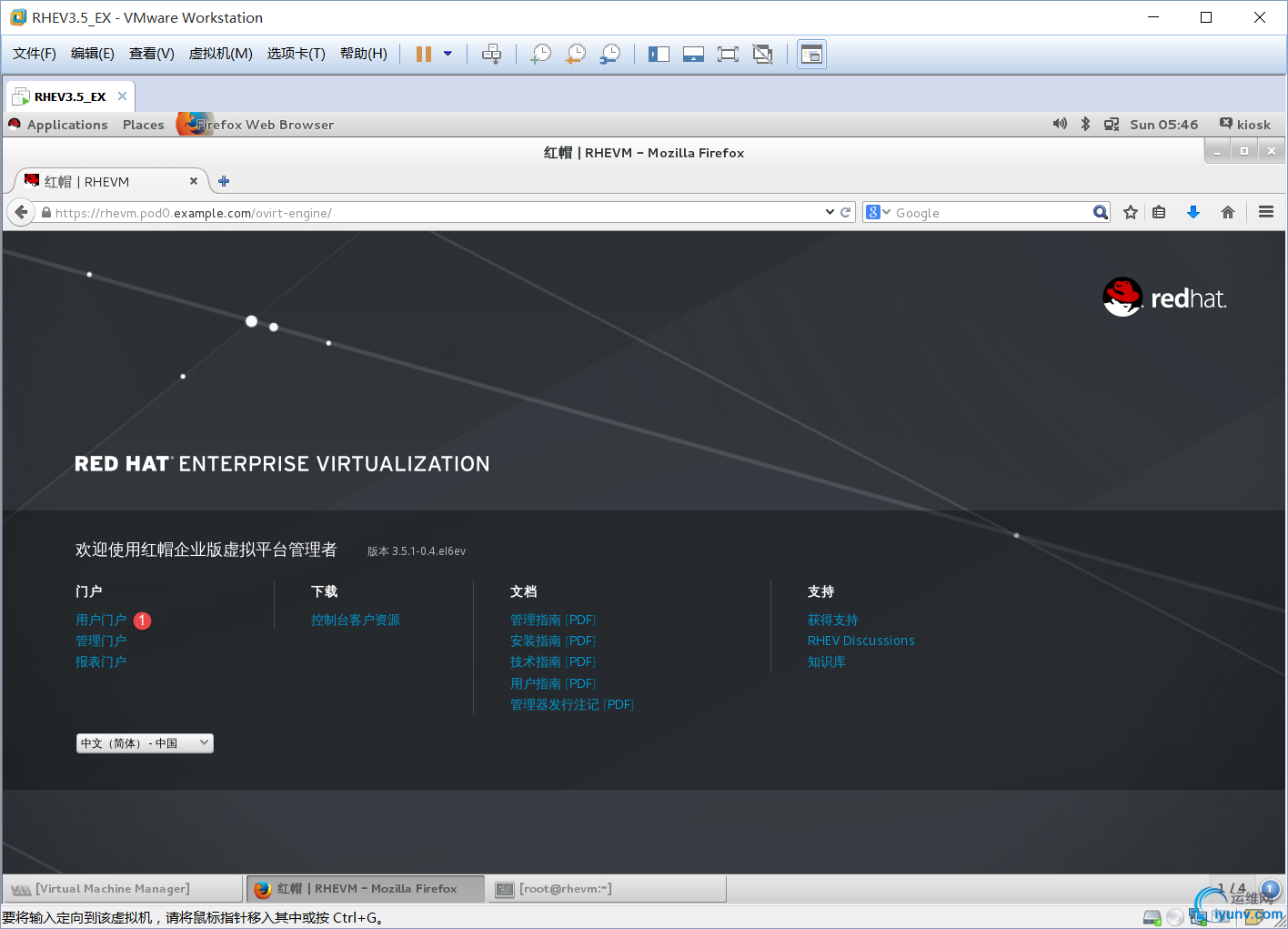The width and height of the screenshot is (1288, 929).
Task: Open the 知识库 link
Action: 827,661
